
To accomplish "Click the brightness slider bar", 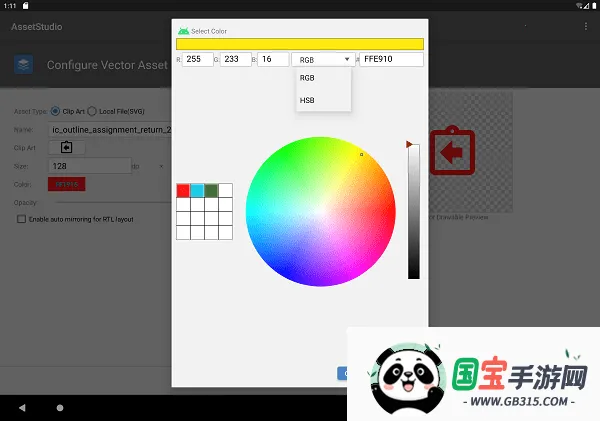I will (x=414, y=212).
